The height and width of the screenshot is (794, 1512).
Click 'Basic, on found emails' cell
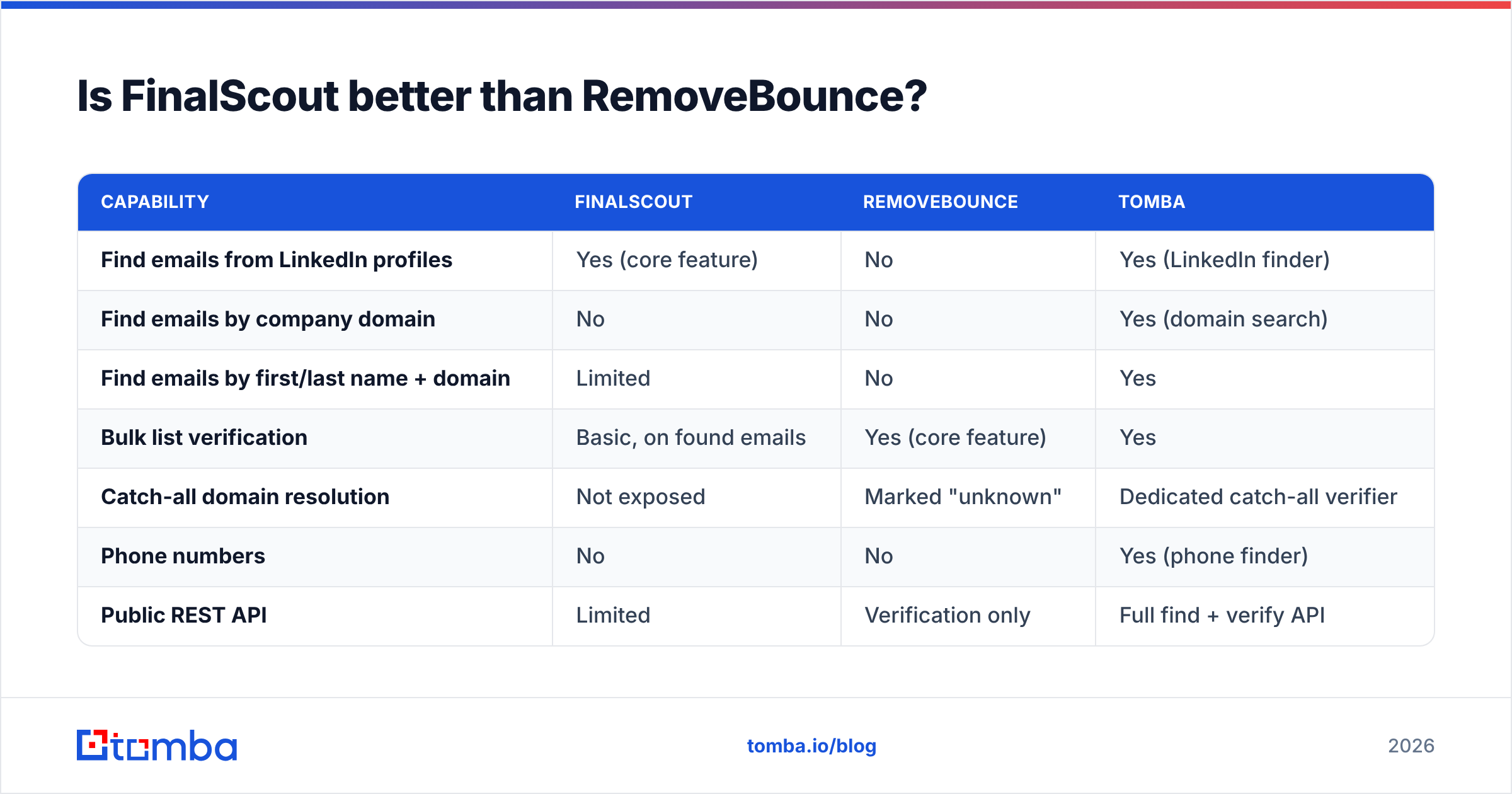pyautogui.click(x=691, y=437)
